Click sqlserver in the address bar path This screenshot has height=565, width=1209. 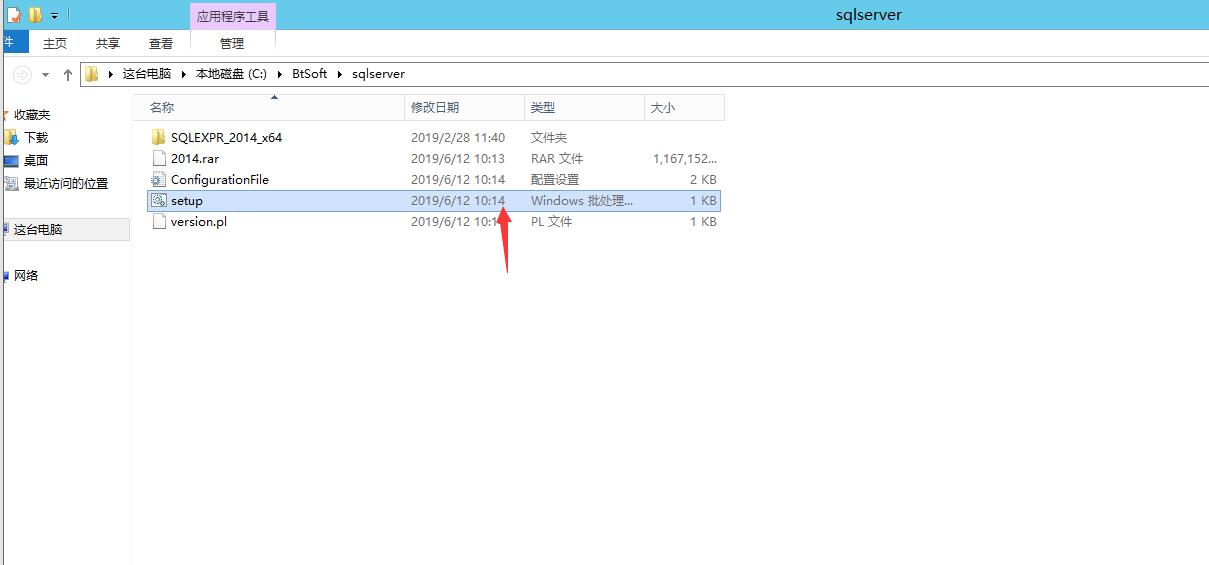(378, 74)
